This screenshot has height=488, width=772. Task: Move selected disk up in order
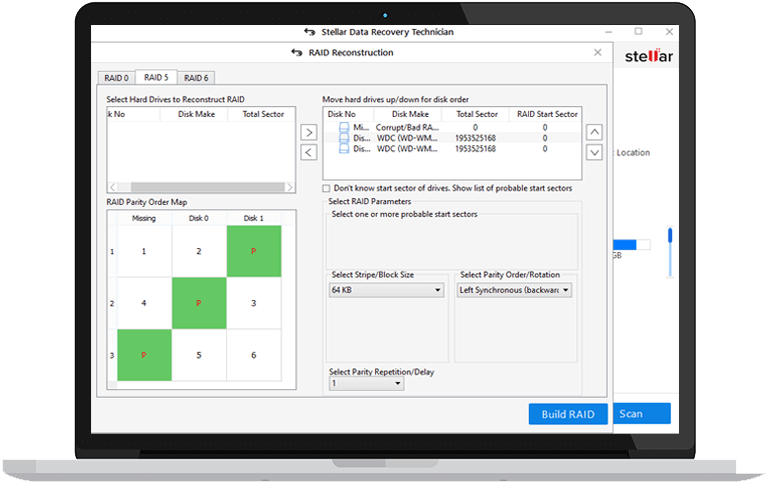click(x=594, y=132)
